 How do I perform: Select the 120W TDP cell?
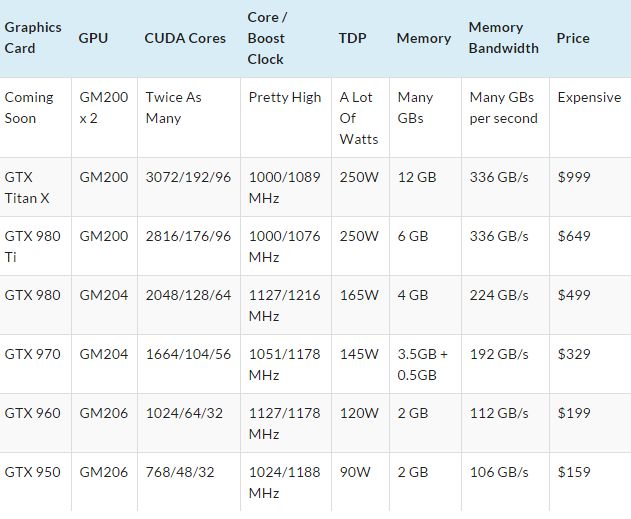point(359,413)
